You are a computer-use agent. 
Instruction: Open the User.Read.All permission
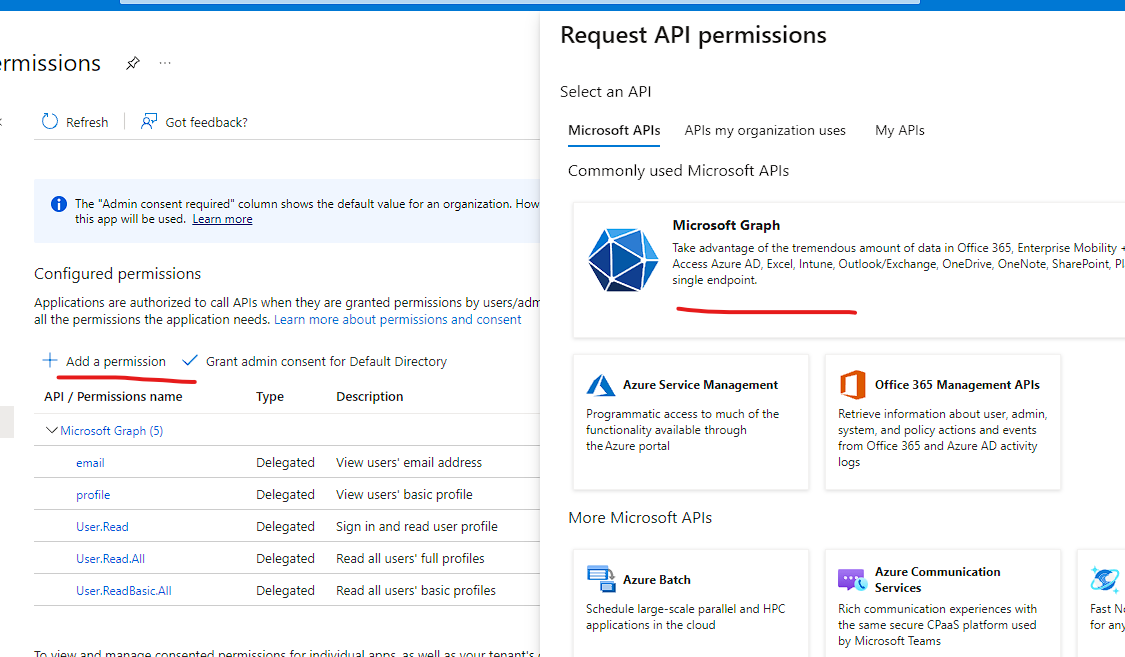pos(110,559)
